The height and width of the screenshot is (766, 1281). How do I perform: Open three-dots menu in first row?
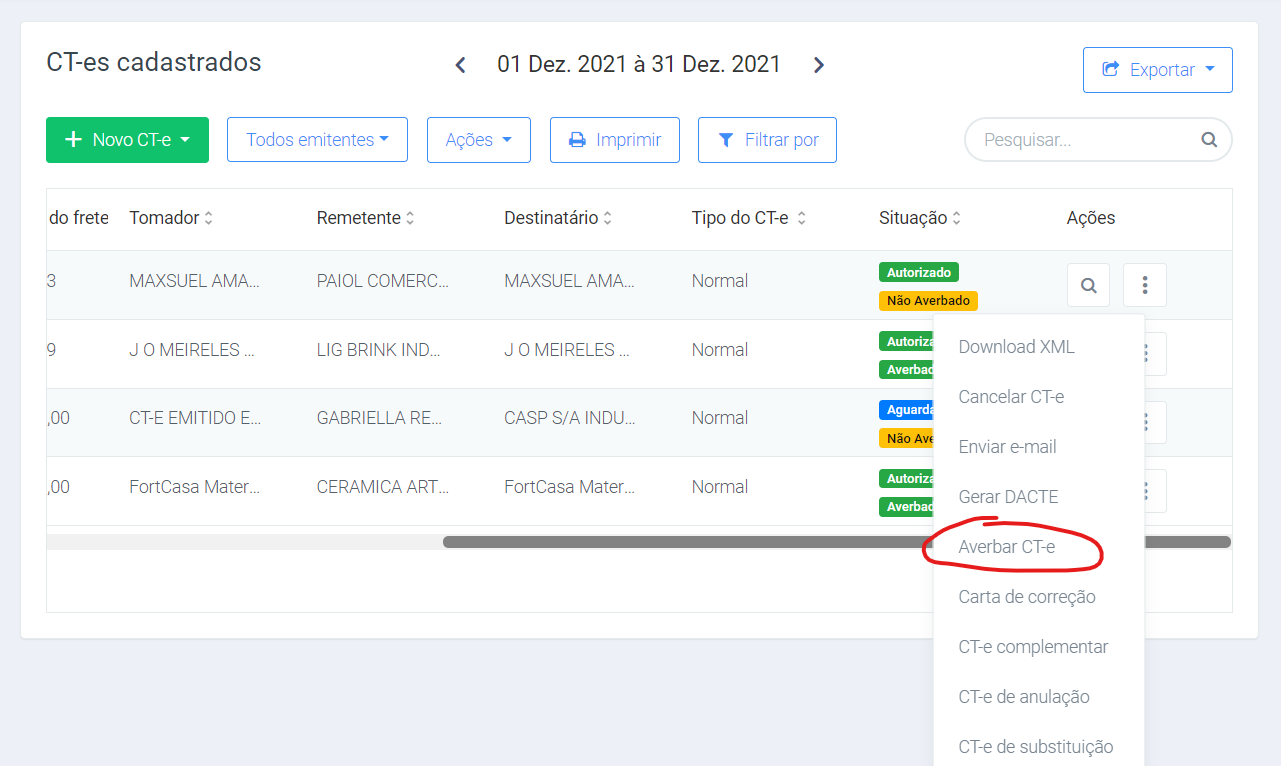[x=1144, y=285]
